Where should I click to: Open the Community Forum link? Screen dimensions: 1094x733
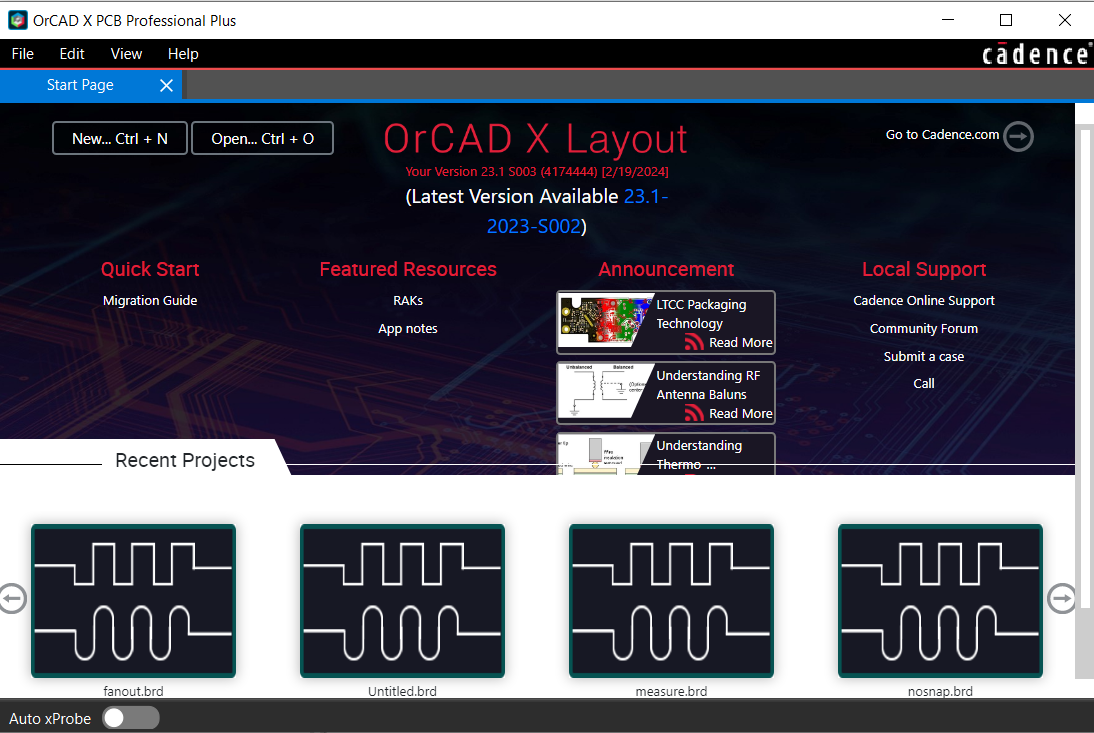pos(924,328)
